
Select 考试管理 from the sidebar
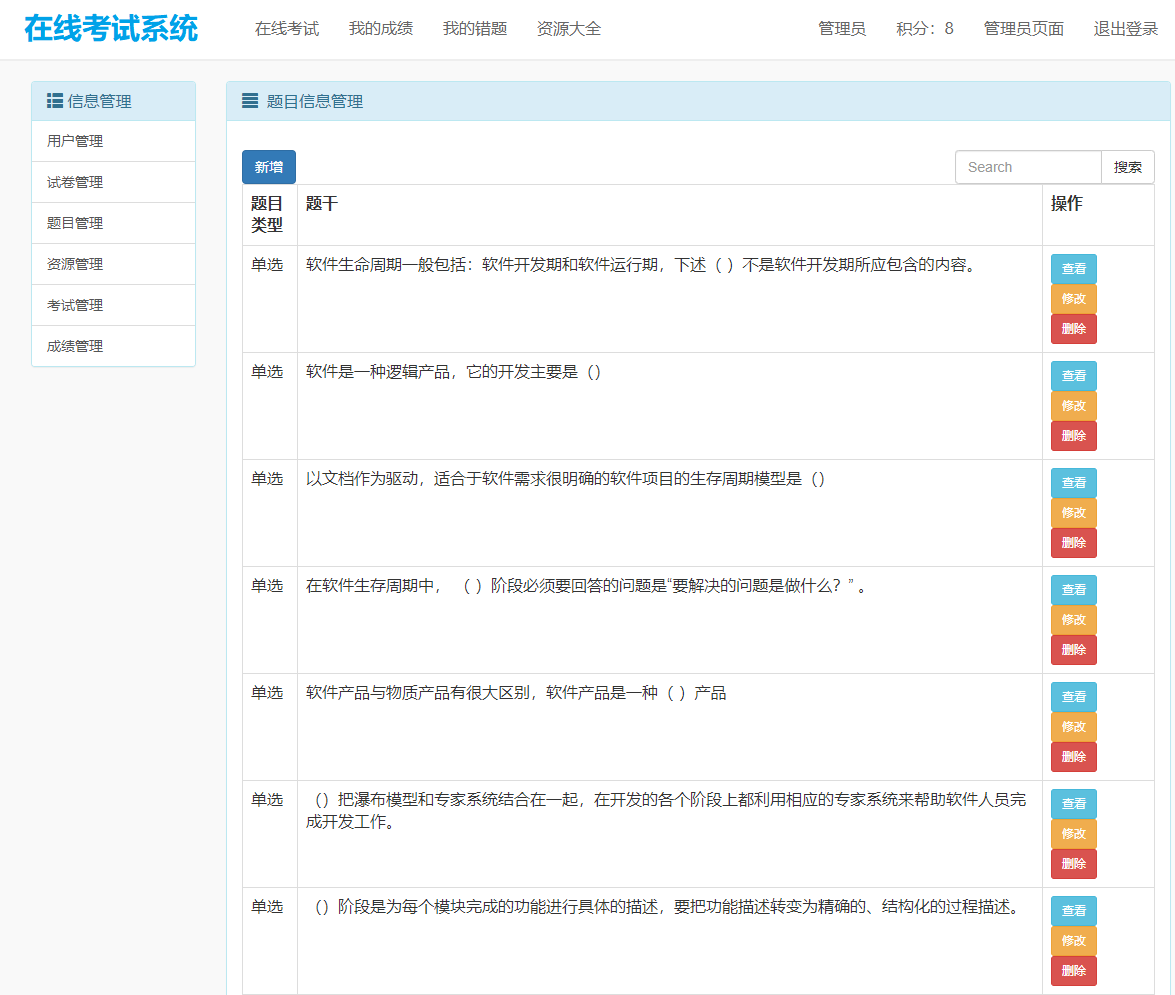click(x=113, y=304)
